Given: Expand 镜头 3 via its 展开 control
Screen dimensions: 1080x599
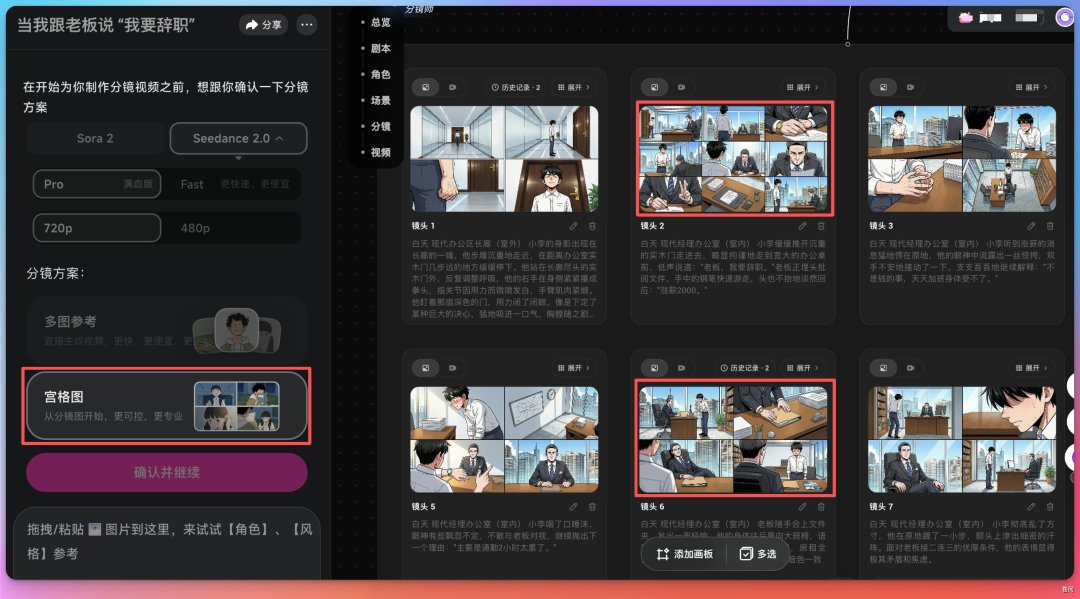Looking at the screenshot, I should (x=1032, y=87).
